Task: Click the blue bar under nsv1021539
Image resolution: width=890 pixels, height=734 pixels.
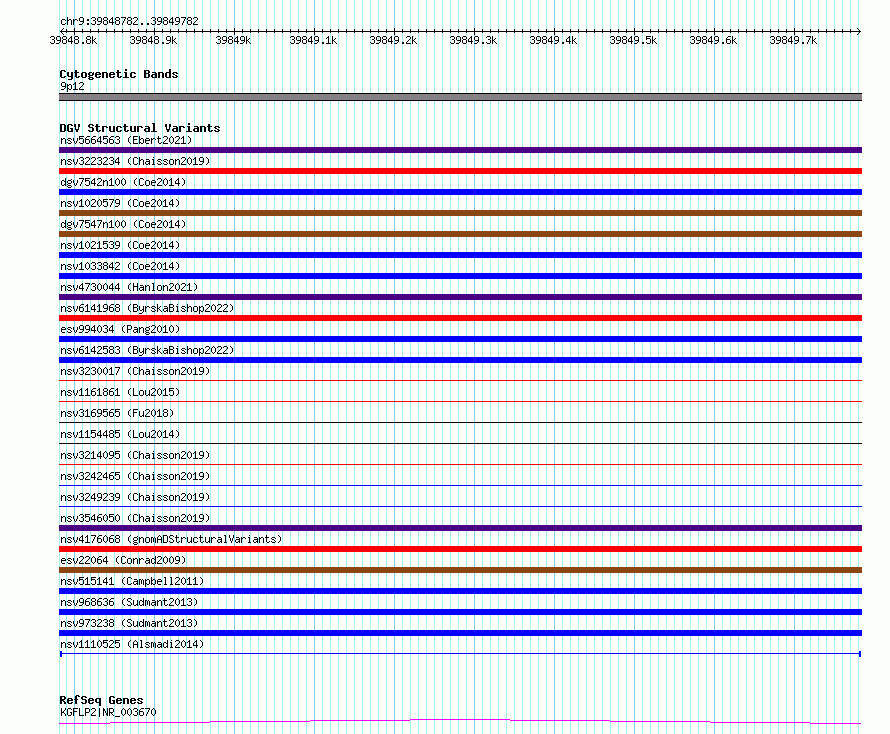Action: (460, 255)
